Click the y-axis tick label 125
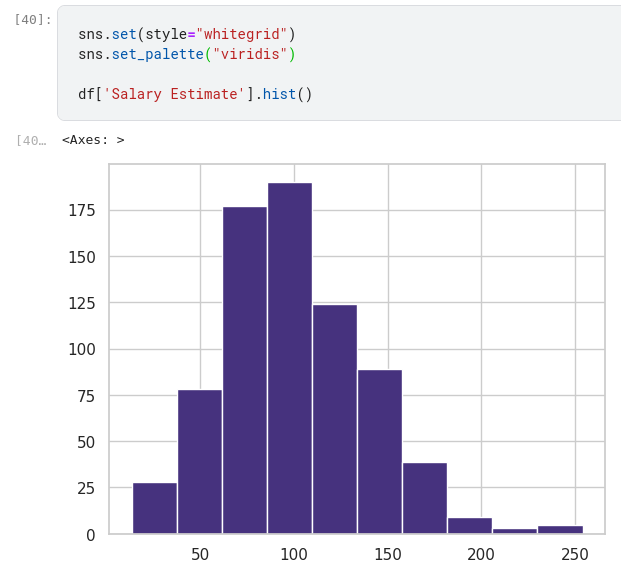This screenshot has width=621, height=577. [x=82, y=303]
